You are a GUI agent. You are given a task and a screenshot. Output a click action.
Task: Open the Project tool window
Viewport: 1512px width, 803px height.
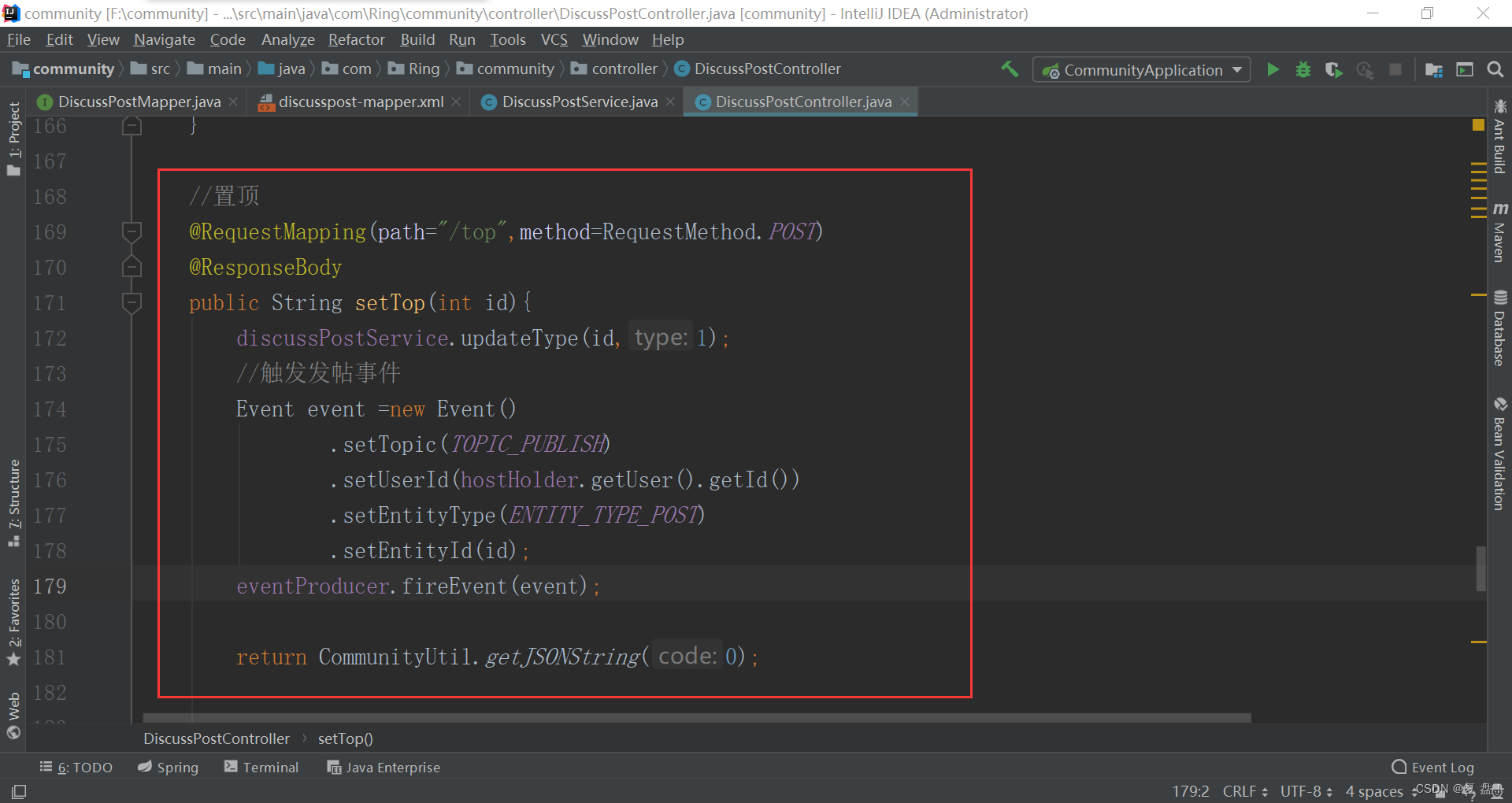point(13,139)
